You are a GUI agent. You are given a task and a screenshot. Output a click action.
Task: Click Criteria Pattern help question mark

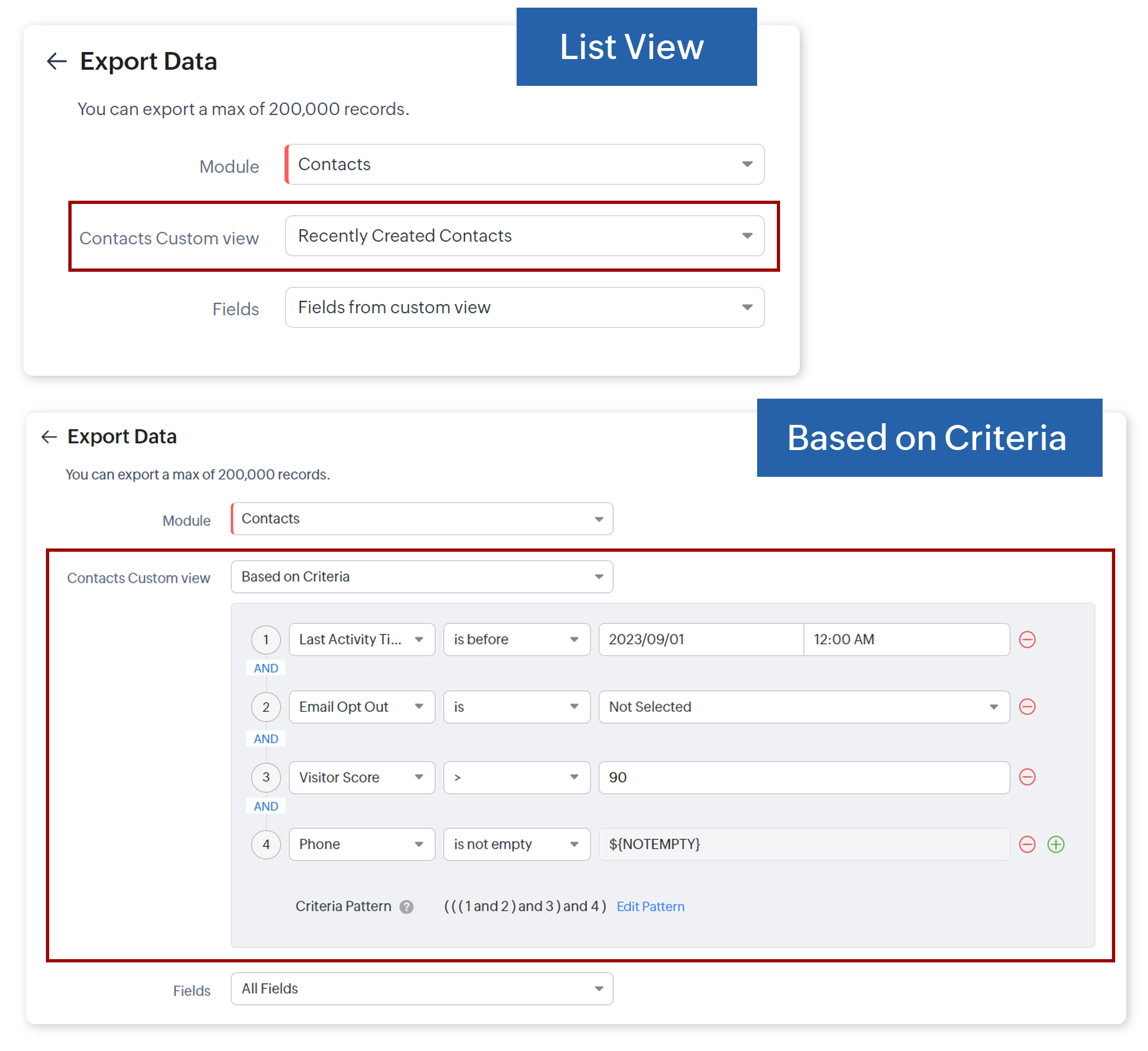coord(406,907)
